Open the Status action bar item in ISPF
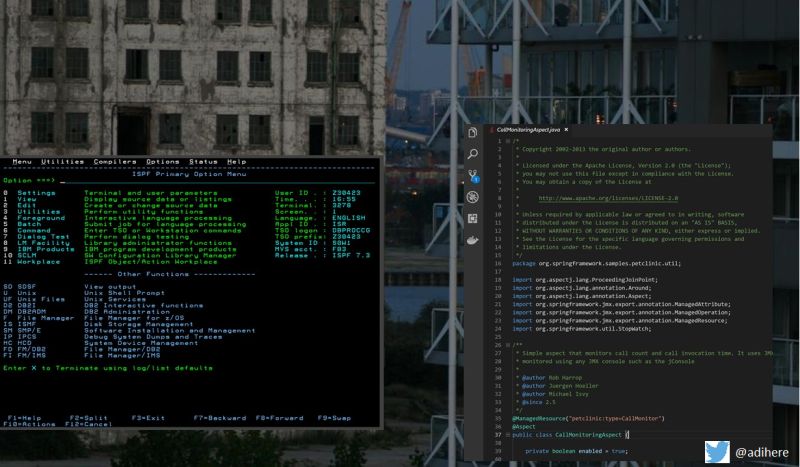 [x=203, y=162]
